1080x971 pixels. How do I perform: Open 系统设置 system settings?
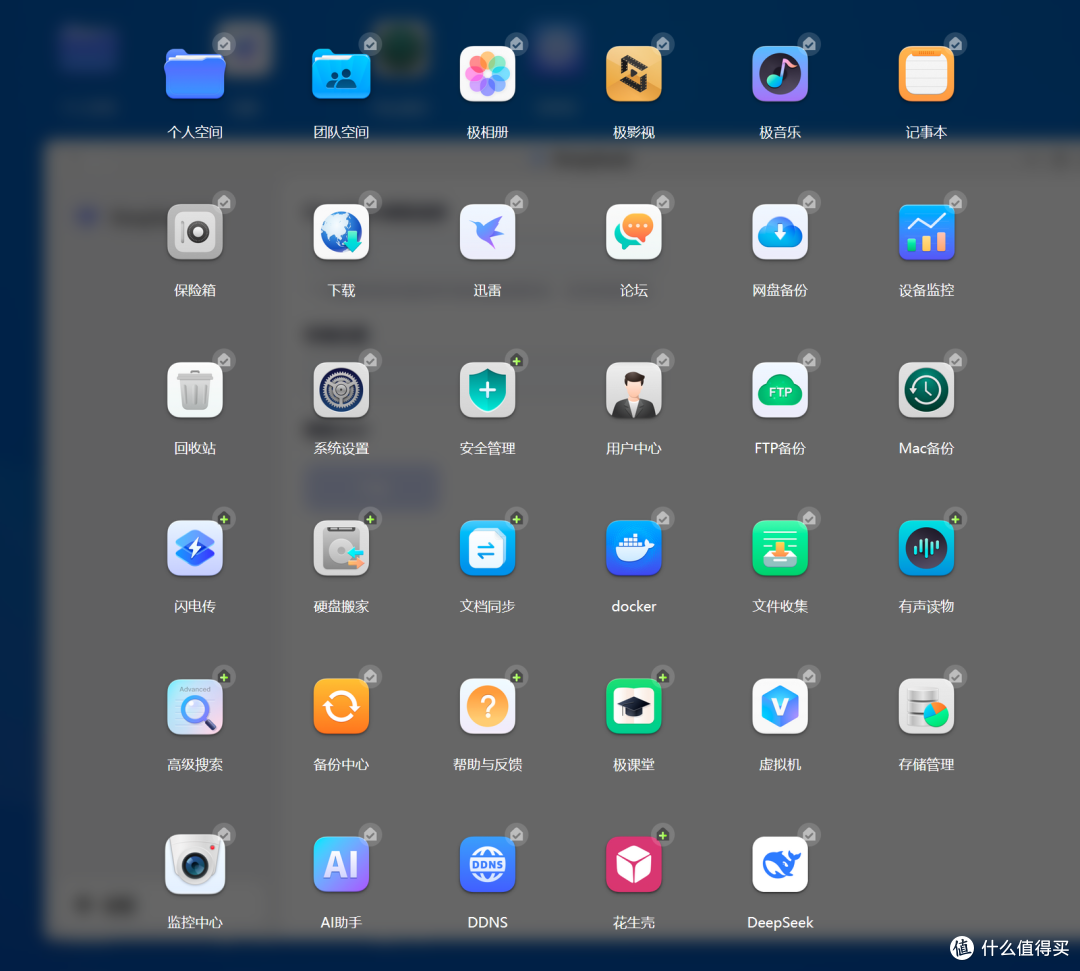(x=341, y=390)
